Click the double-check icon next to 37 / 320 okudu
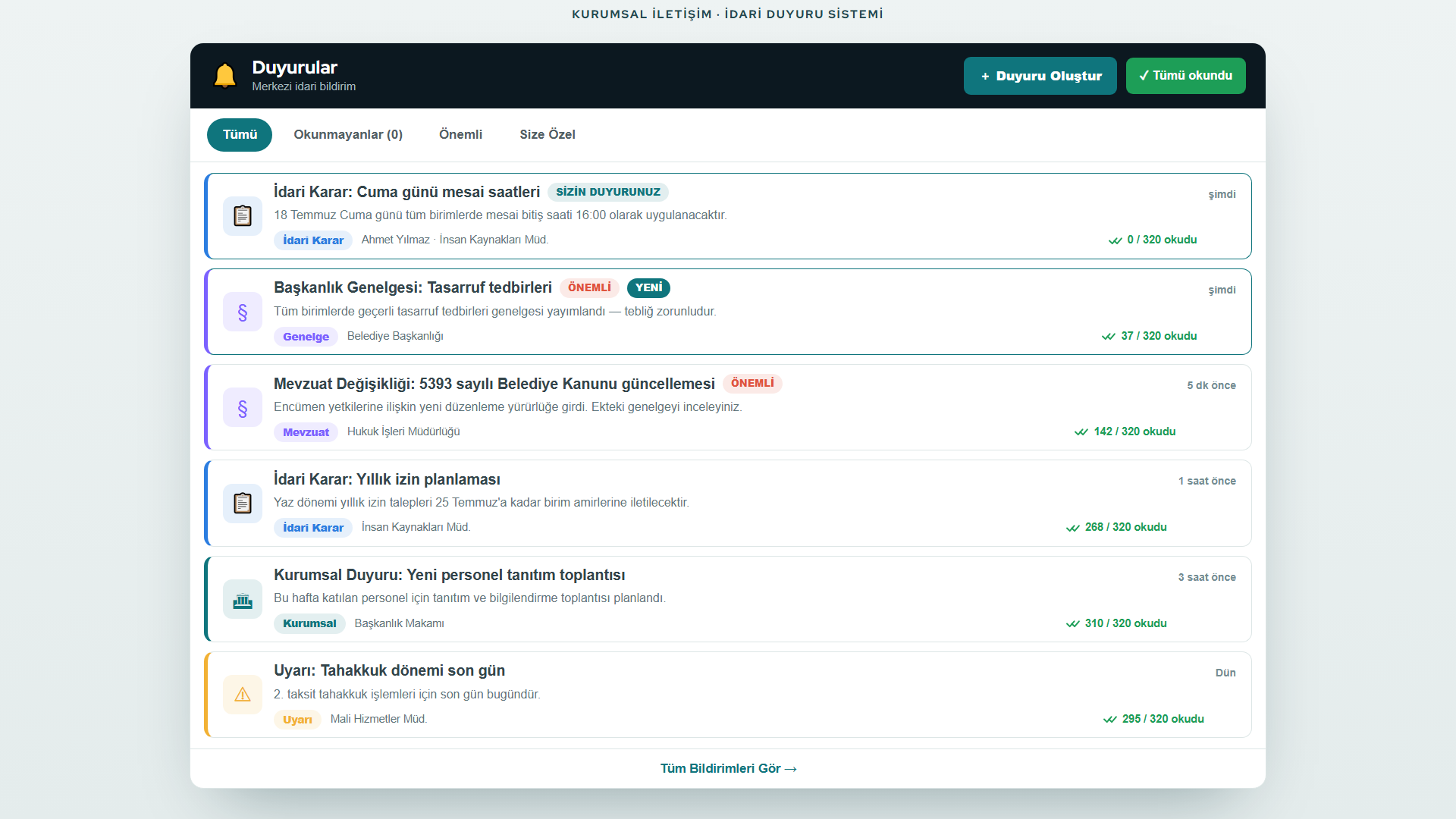 tap(1109, 337)
